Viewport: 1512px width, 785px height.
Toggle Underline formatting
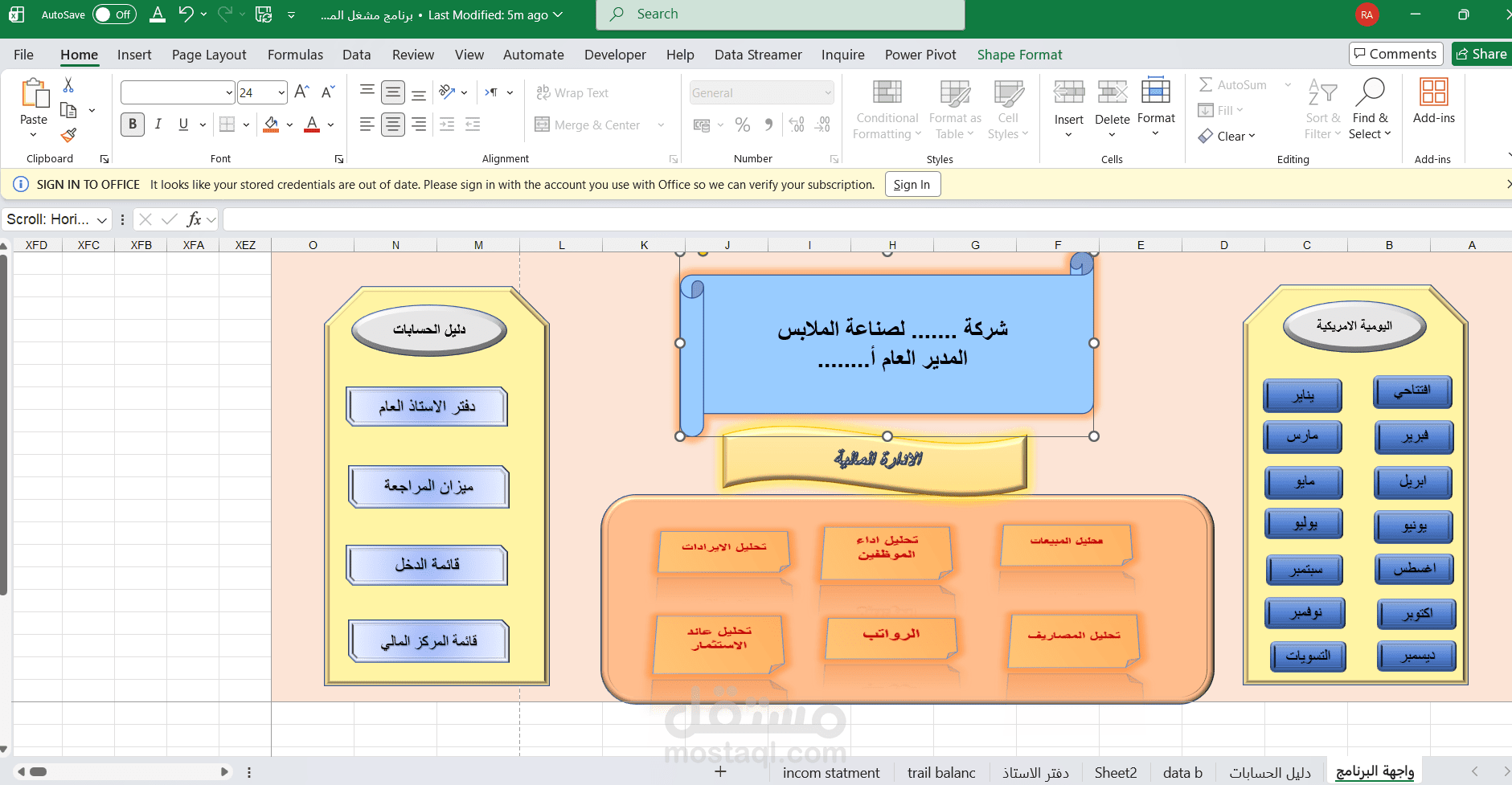pyautogui.click(x=183, y=124)
